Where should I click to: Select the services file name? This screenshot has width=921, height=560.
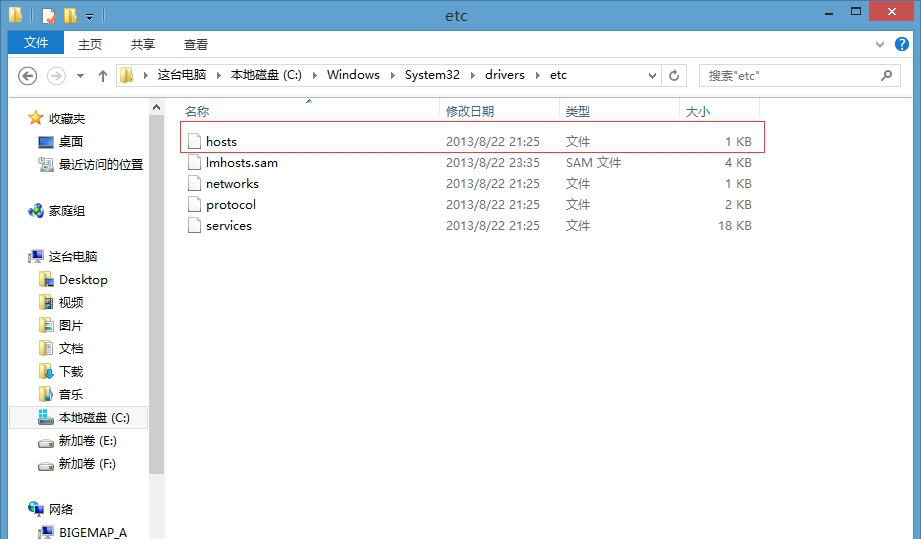[x=228, y=226]
